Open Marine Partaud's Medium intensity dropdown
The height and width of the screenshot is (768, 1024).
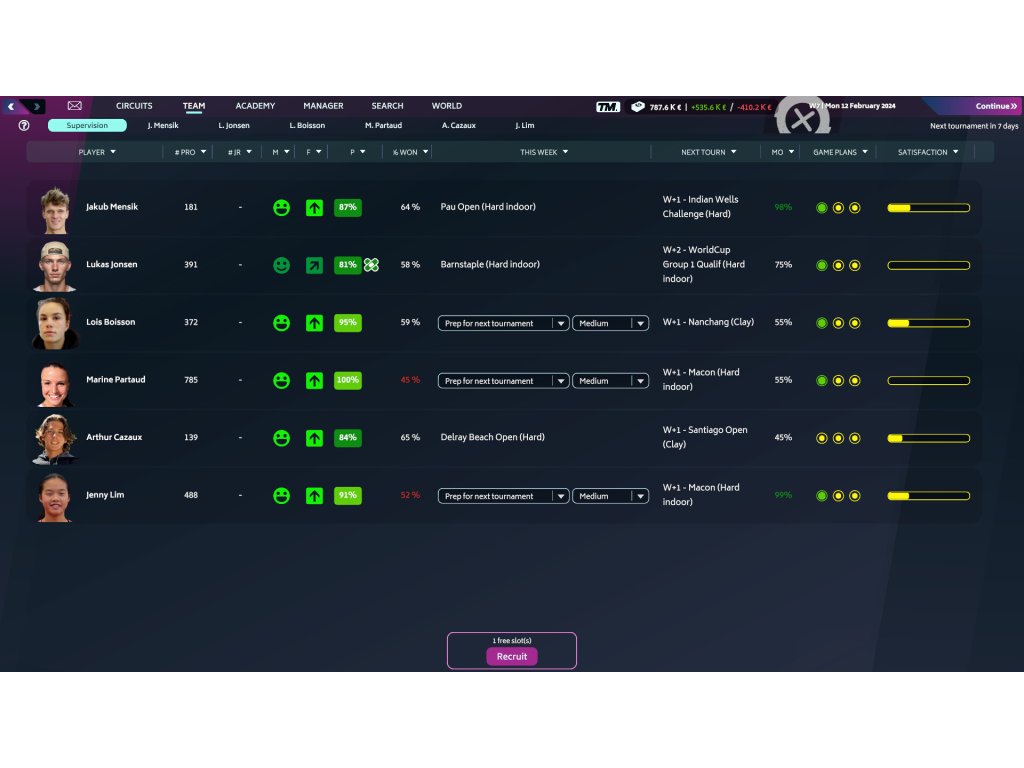(x=610, y=381)
